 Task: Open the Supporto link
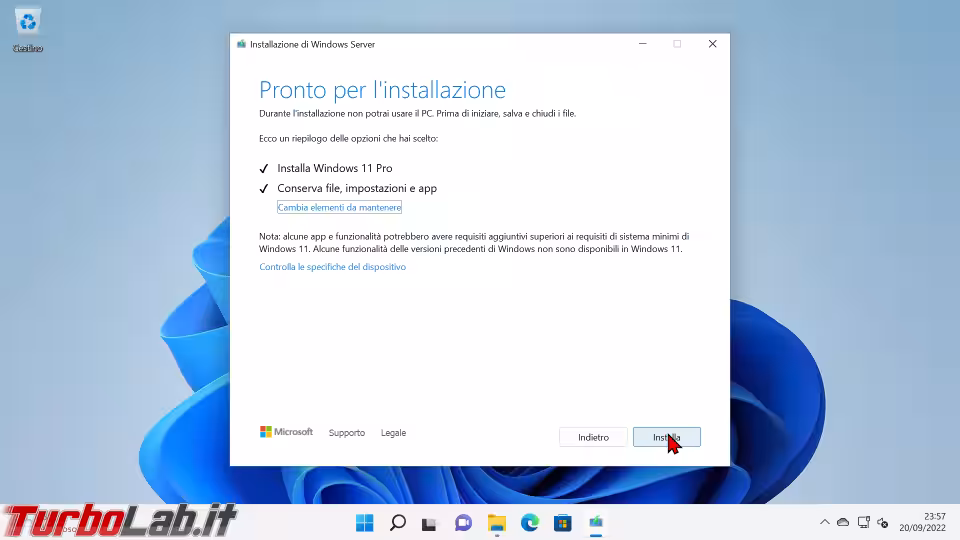(x=347, y=433)
